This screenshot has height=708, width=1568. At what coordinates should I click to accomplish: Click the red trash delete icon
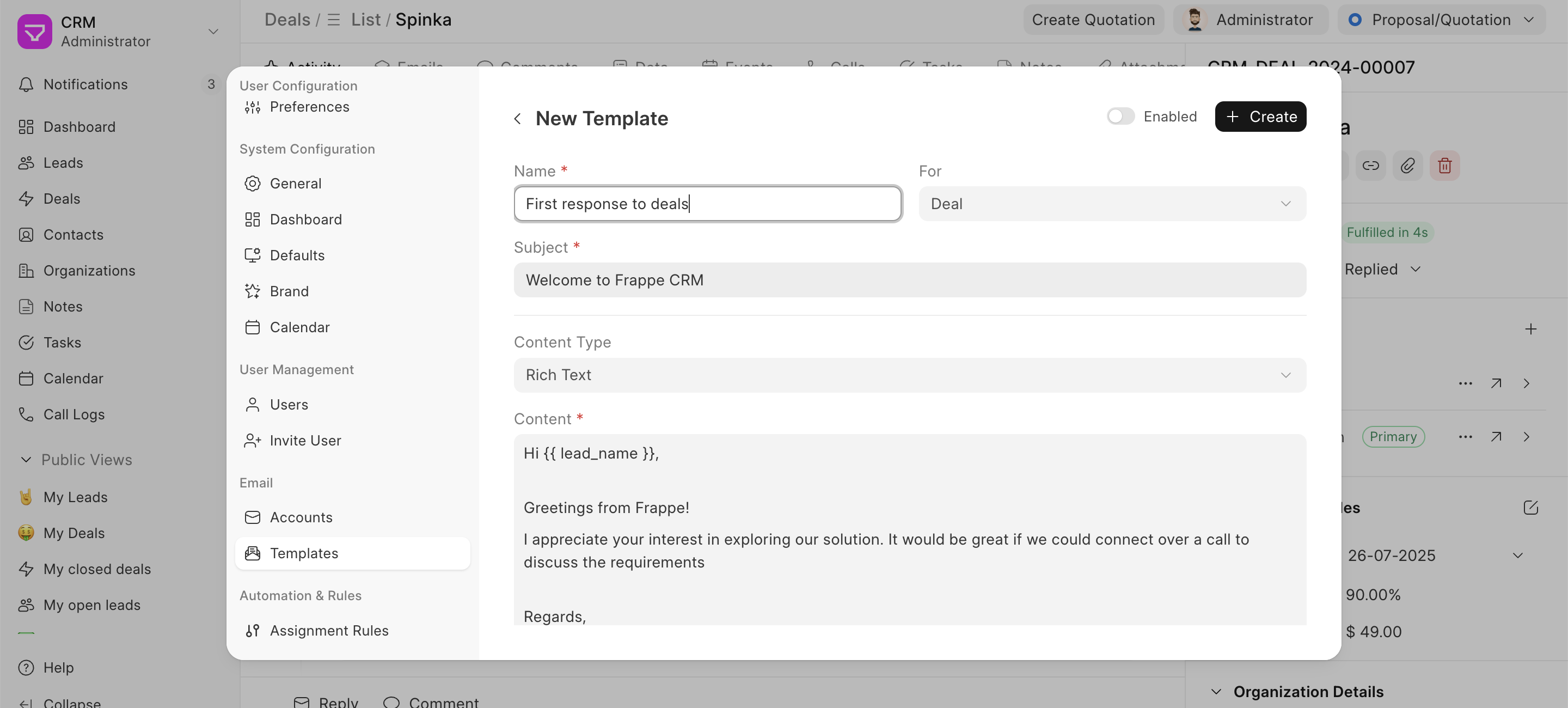(x=1444, y=166)
